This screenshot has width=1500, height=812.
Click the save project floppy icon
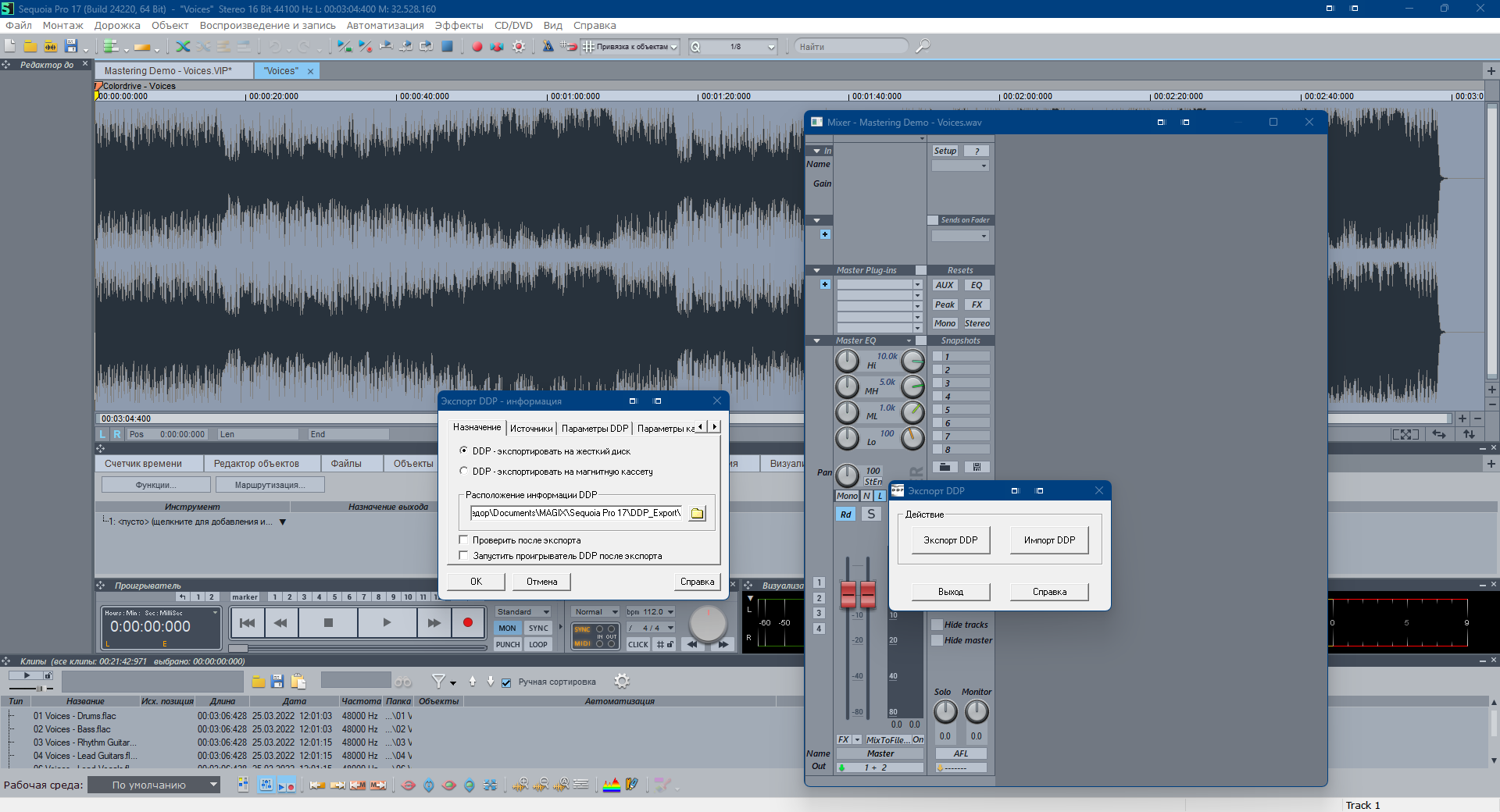pyautogui.click(x=71, y=47)
